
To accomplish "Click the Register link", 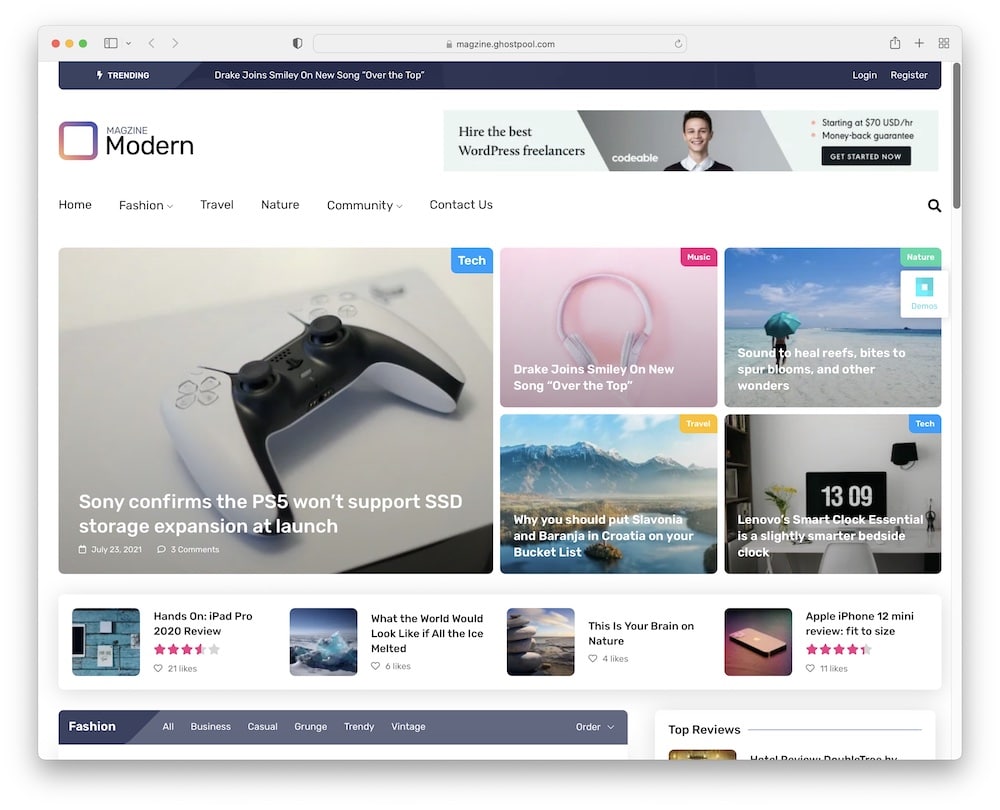I will [x=909, y=75].
